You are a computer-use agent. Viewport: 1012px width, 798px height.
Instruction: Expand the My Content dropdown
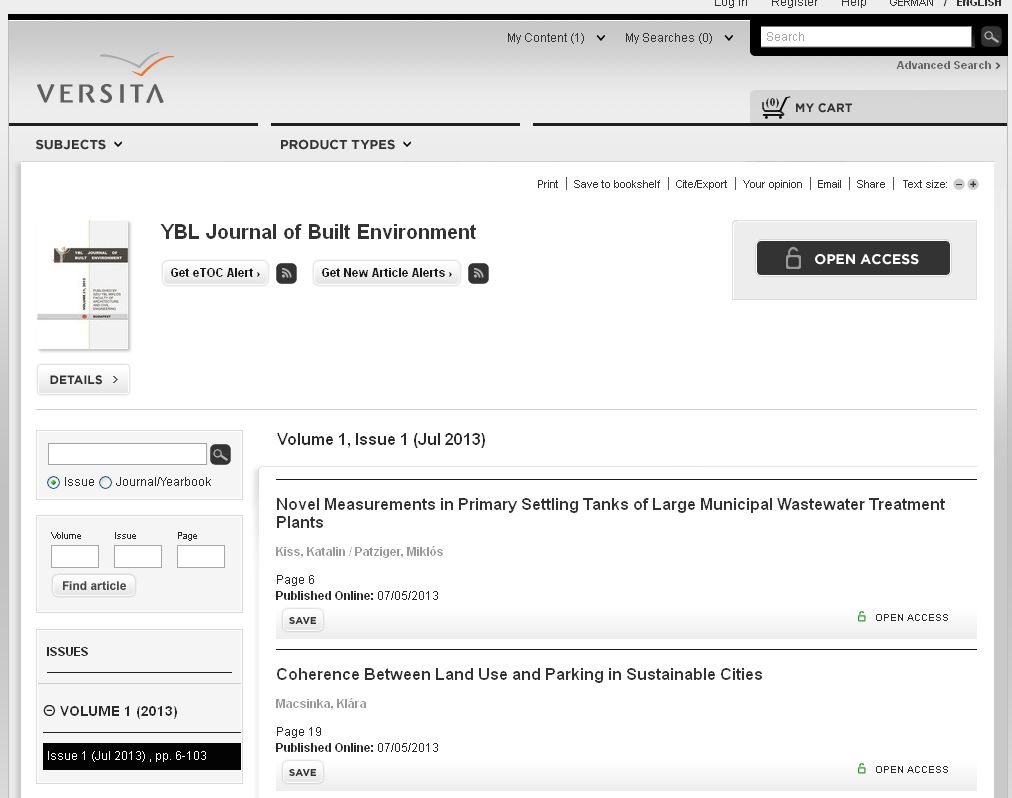(556, 38)
